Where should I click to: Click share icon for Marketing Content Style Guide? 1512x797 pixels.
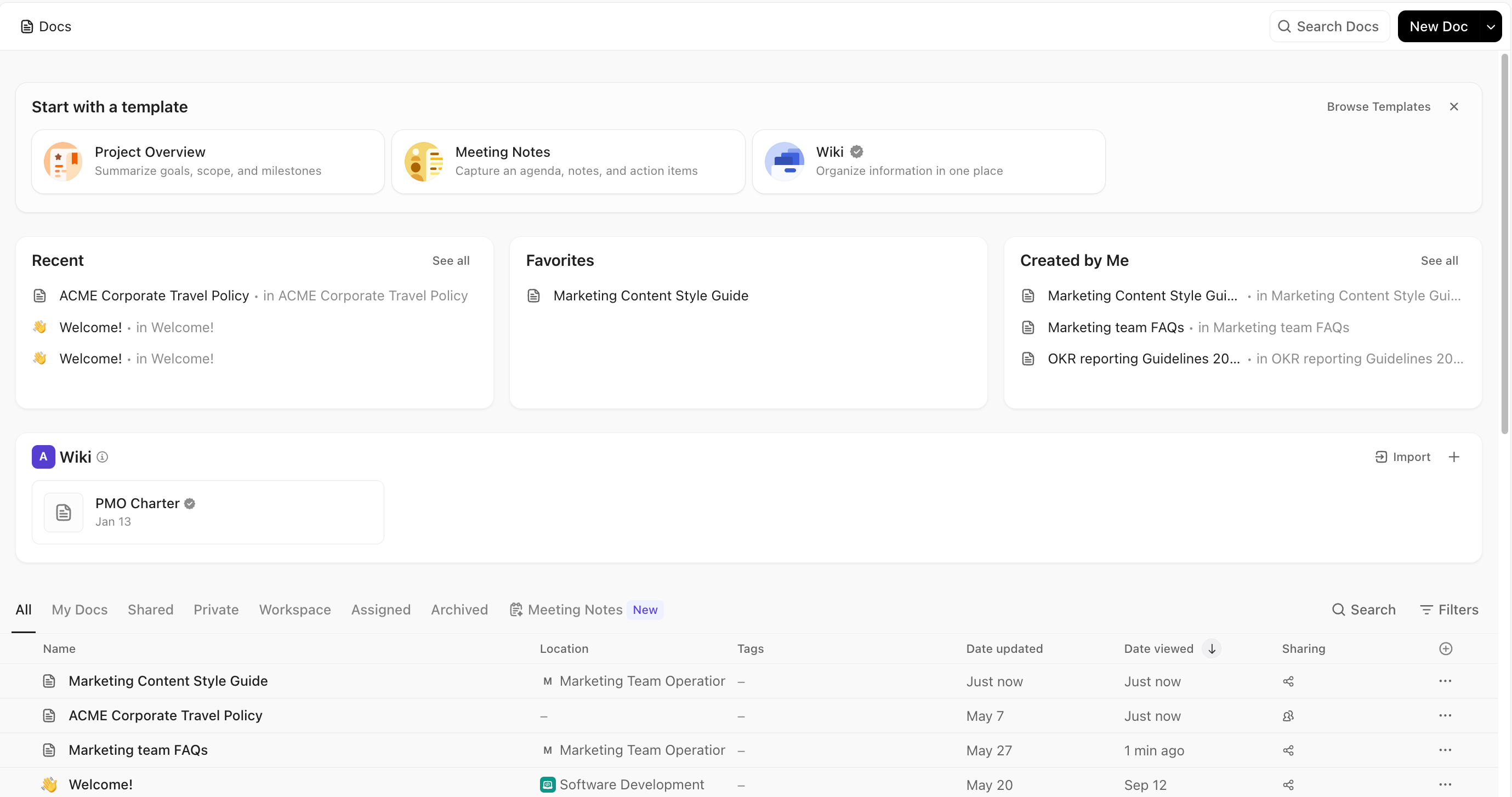coord(1288,681)
